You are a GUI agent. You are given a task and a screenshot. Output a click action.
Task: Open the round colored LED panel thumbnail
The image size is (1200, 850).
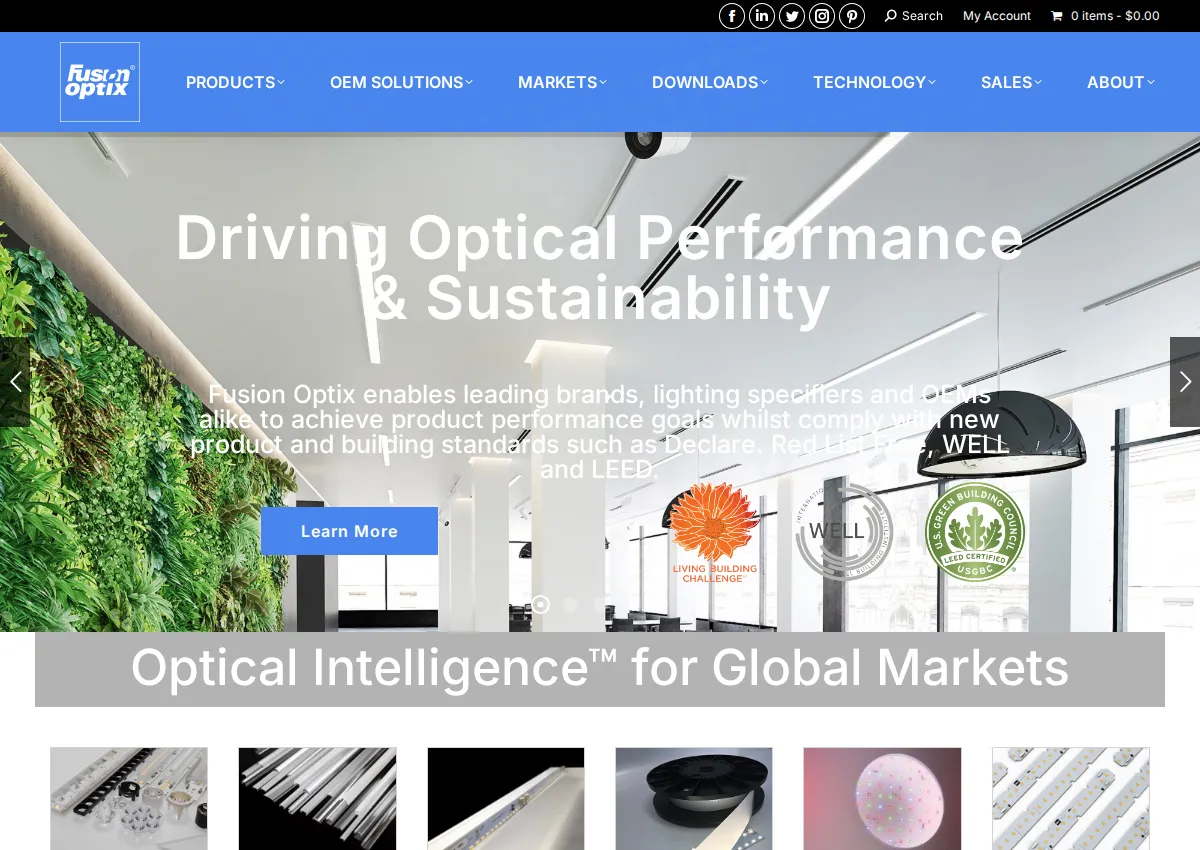click(882, 799)
